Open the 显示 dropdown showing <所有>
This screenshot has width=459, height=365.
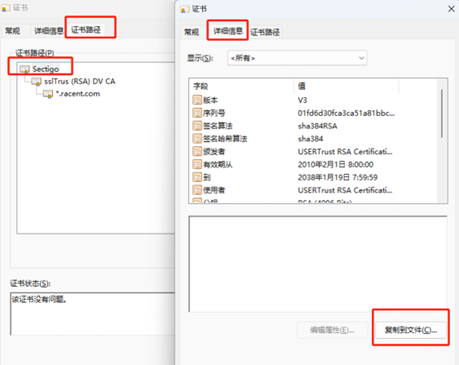[x=297, y=58]
